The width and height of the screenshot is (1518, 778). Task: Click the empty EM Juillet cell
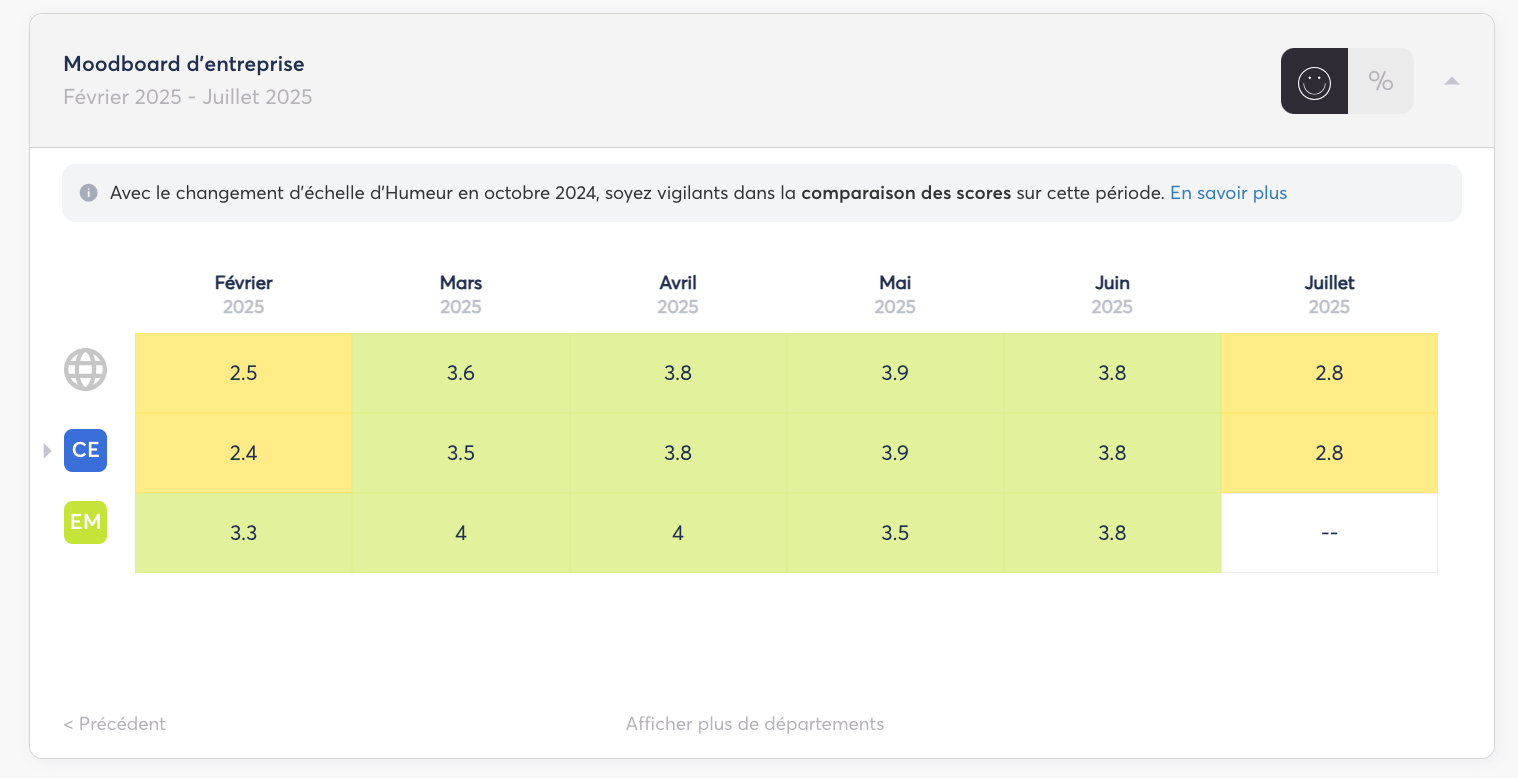pos(1329,533)
